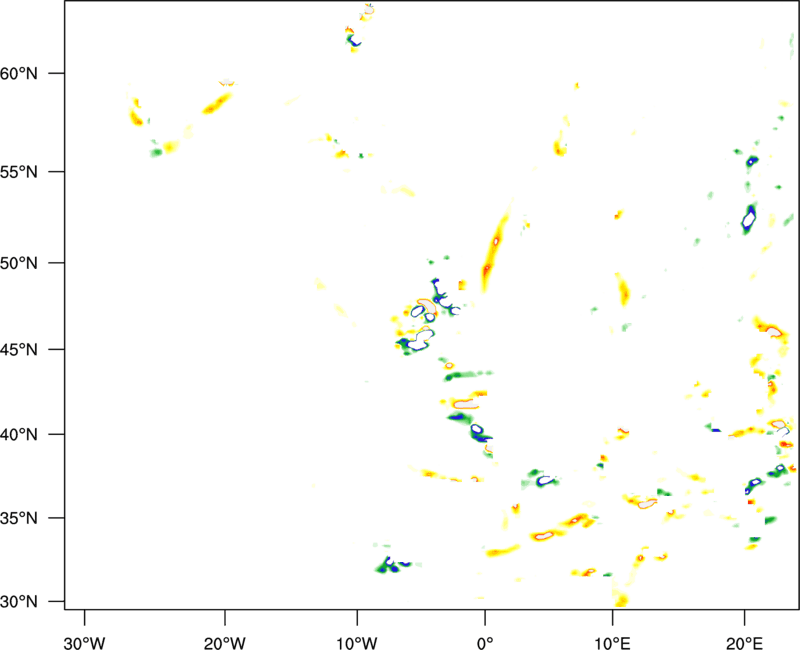Click the 60°N latitude axis label
The image size is (800, 650).
click(19, 73)
